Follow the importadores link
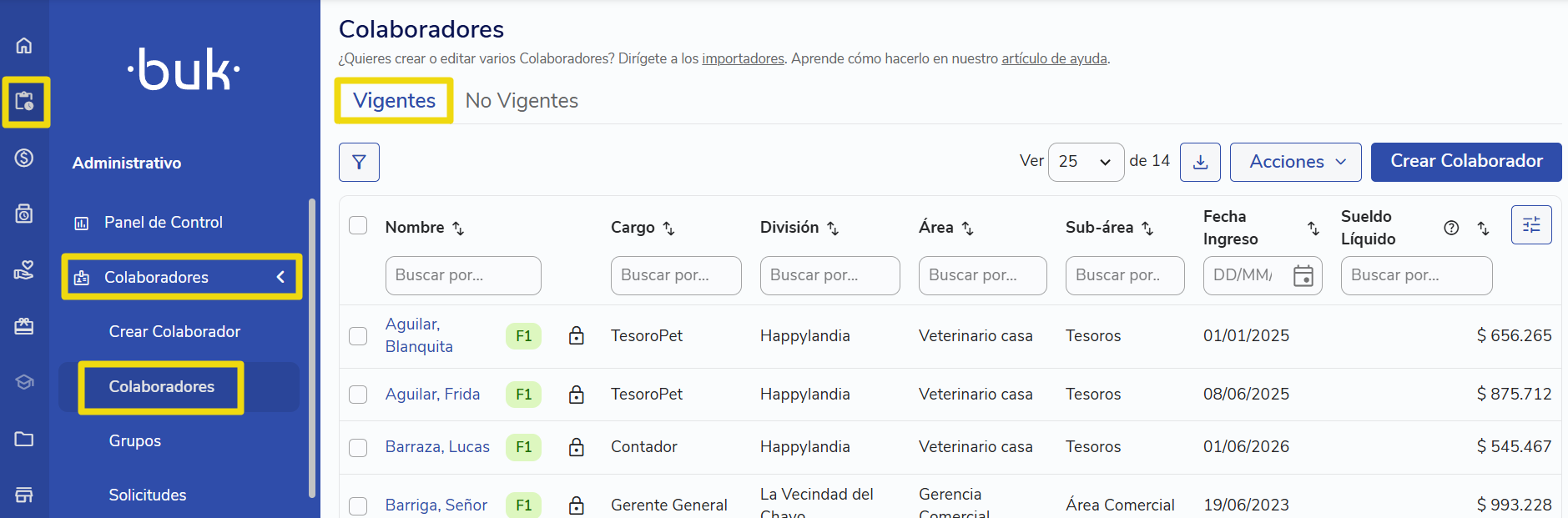The width and height of the screenshot is (1568, 518). click(x=743, y=58)
